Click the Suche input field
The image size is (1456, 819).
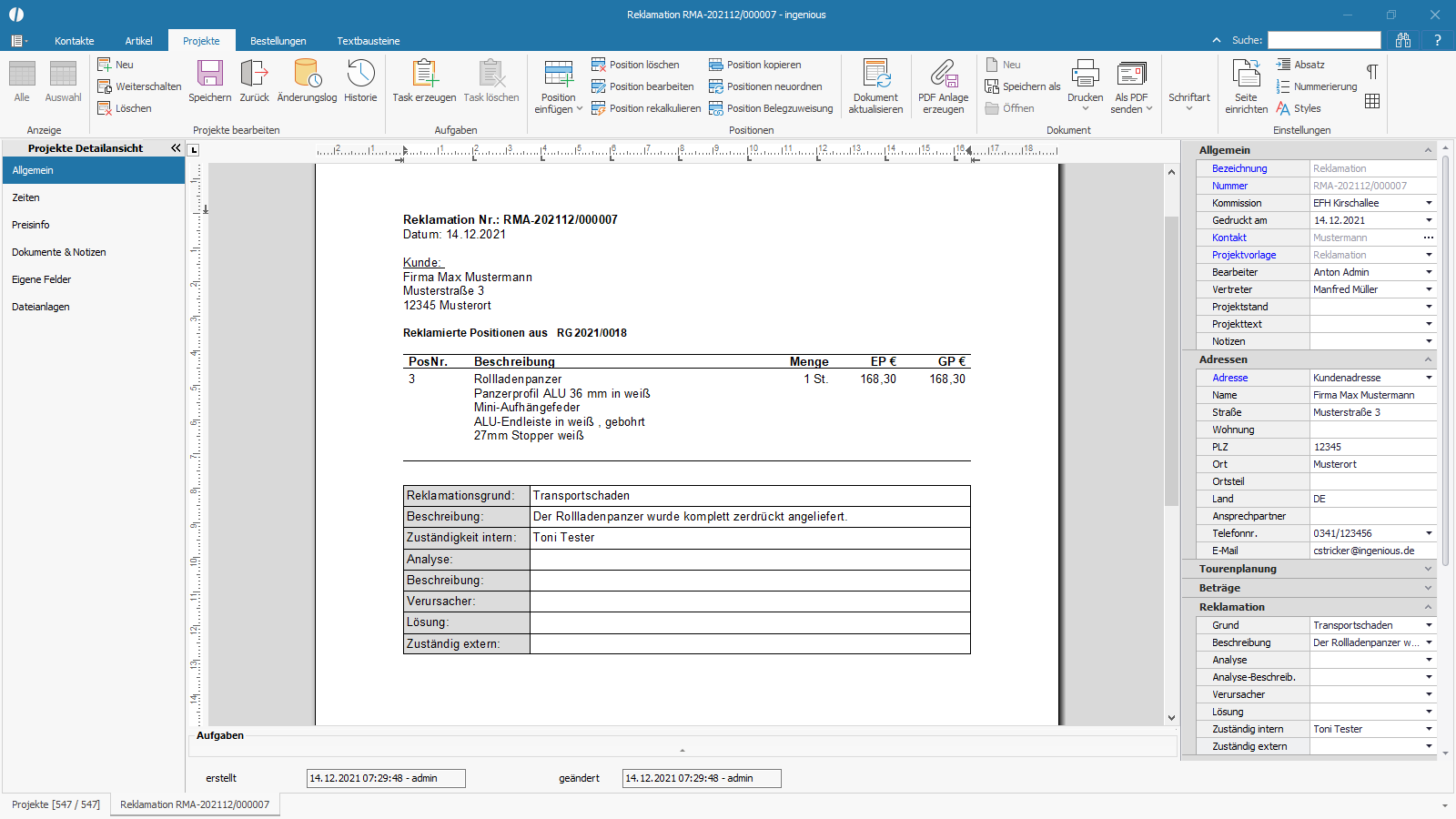[1324, 40]
